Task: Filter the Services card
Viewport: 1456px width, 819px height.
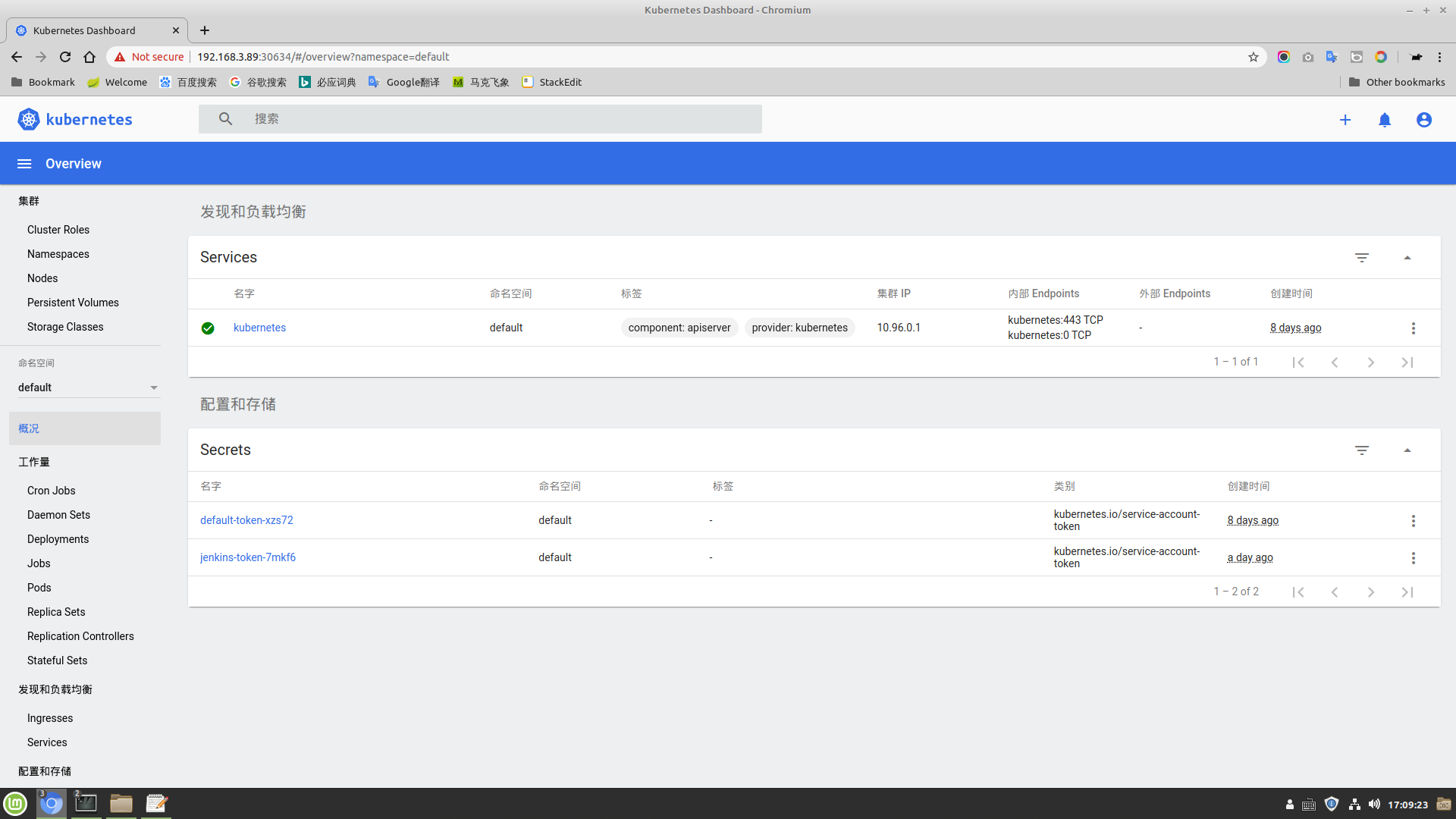Action: 1362,258
